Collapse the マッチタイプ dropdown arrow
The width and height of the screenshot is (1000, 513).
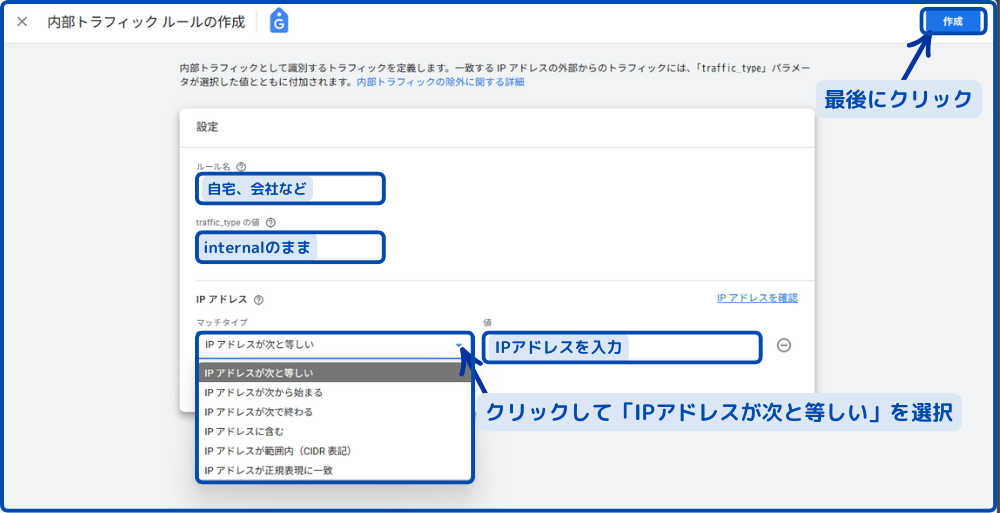tap(459, 345)
